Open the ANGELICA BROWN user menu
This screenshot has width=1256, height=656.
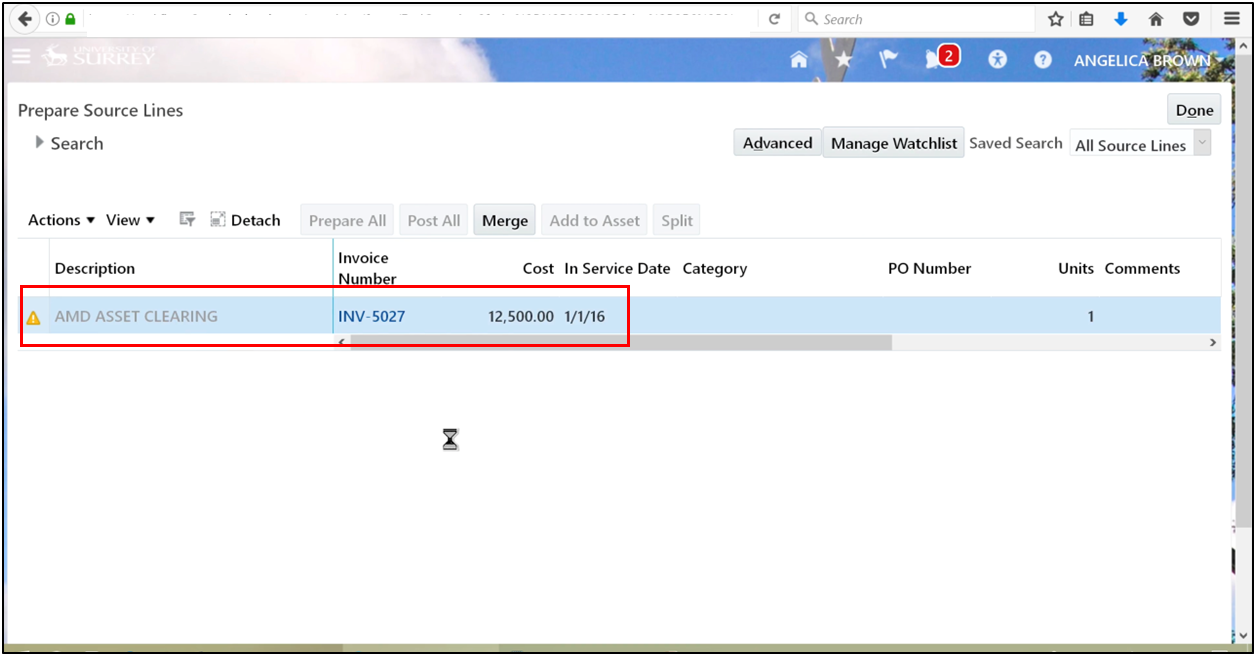click(1141, 61)
